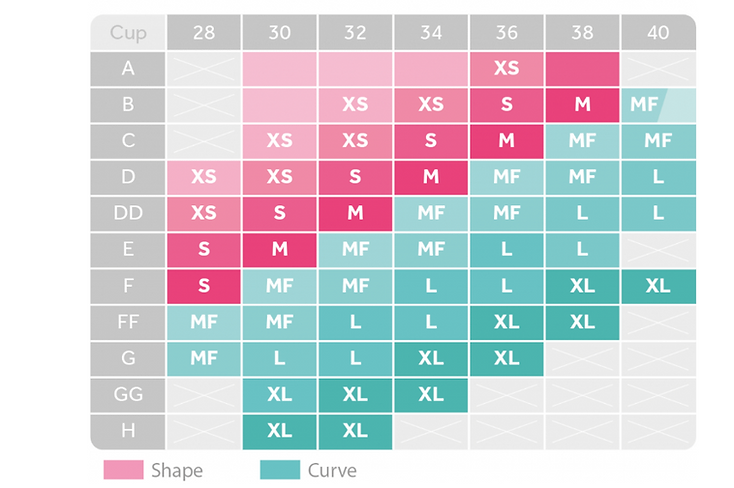The image size is (734, 488).
Task: Select the XS cell for cup D, band 28
Action: point(204,177)
